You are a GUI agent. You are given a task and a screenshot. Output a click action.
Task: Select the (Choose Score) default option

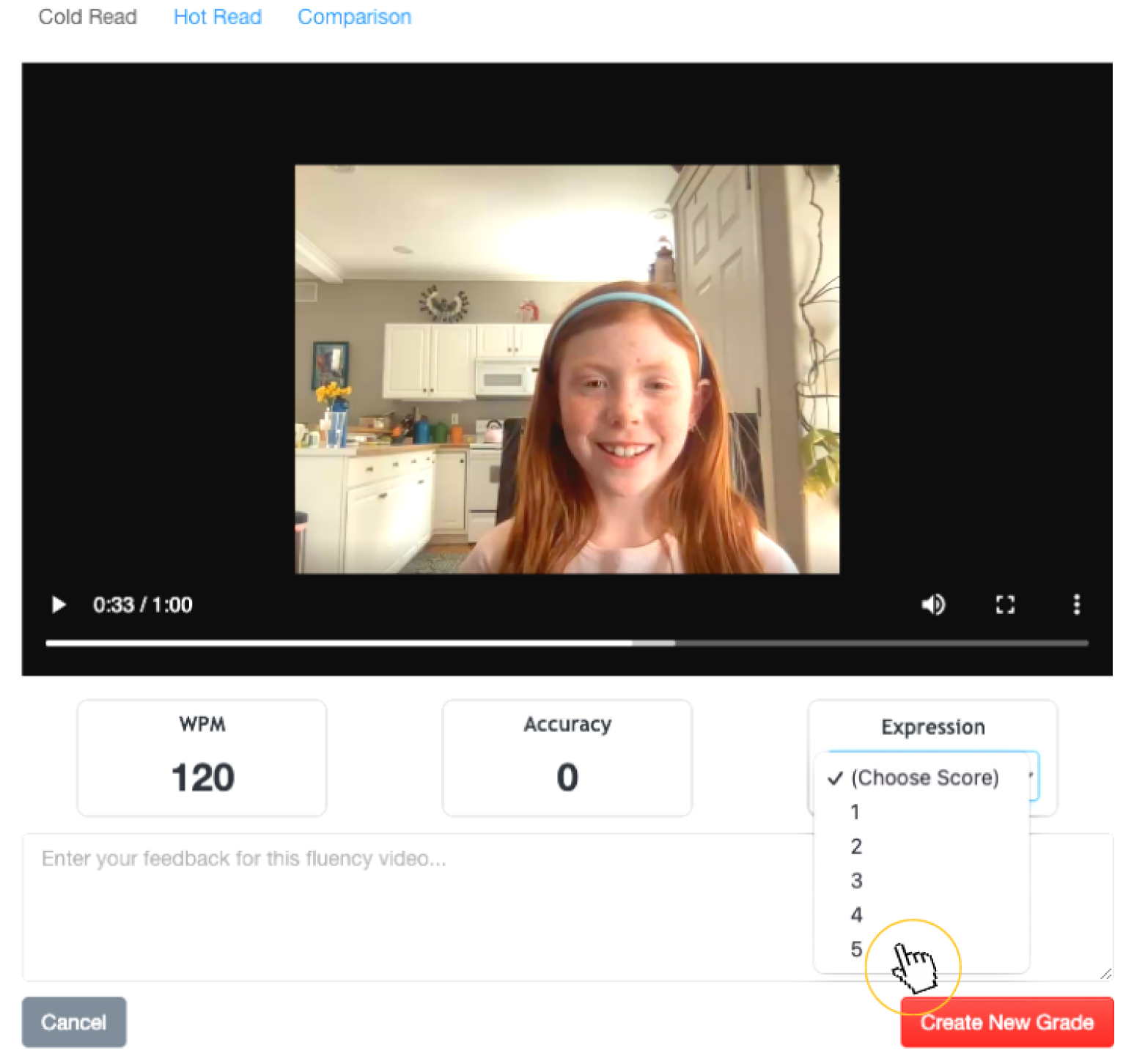[924, 778]
